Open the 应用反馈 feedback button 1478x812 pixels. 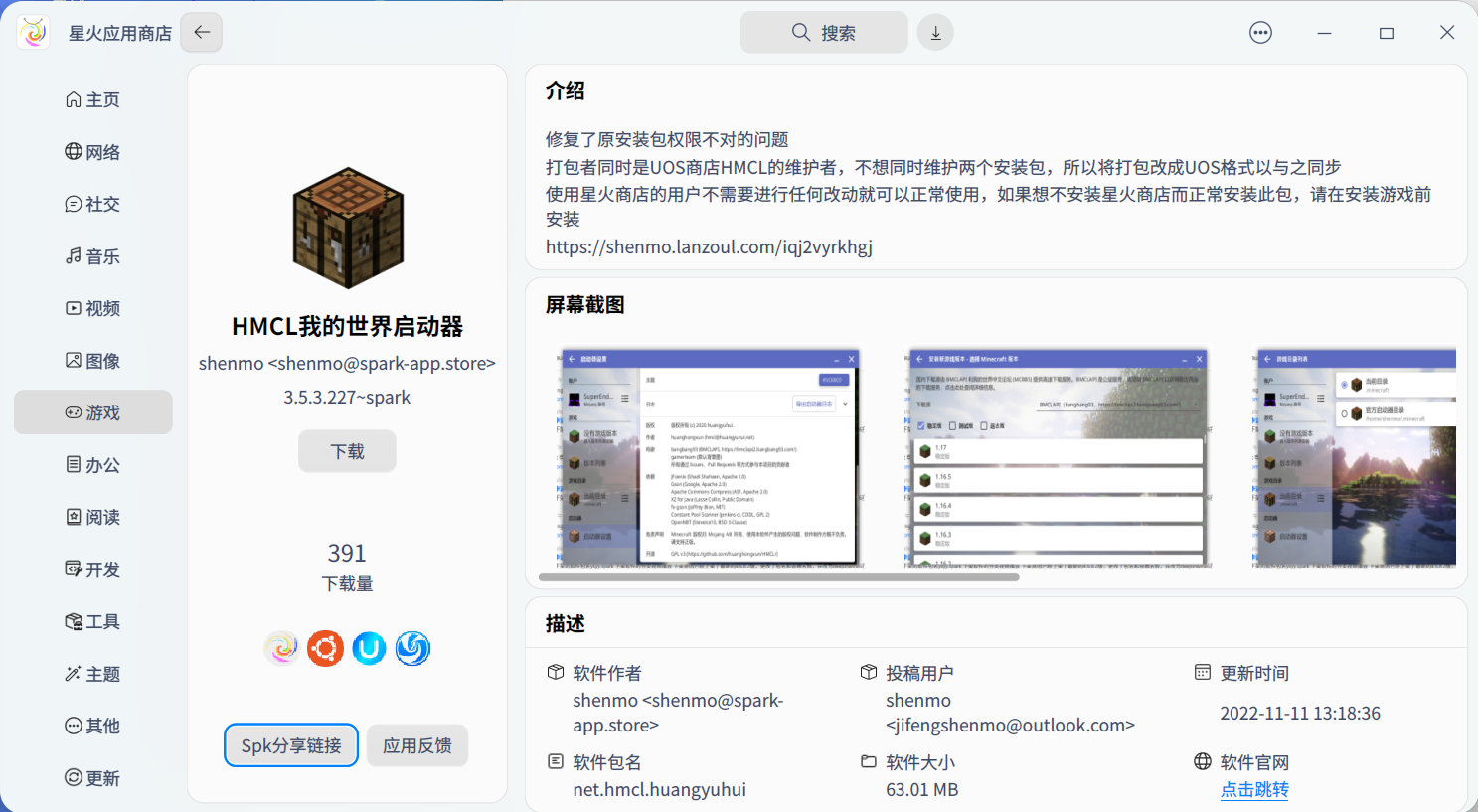tap(417, 745)
